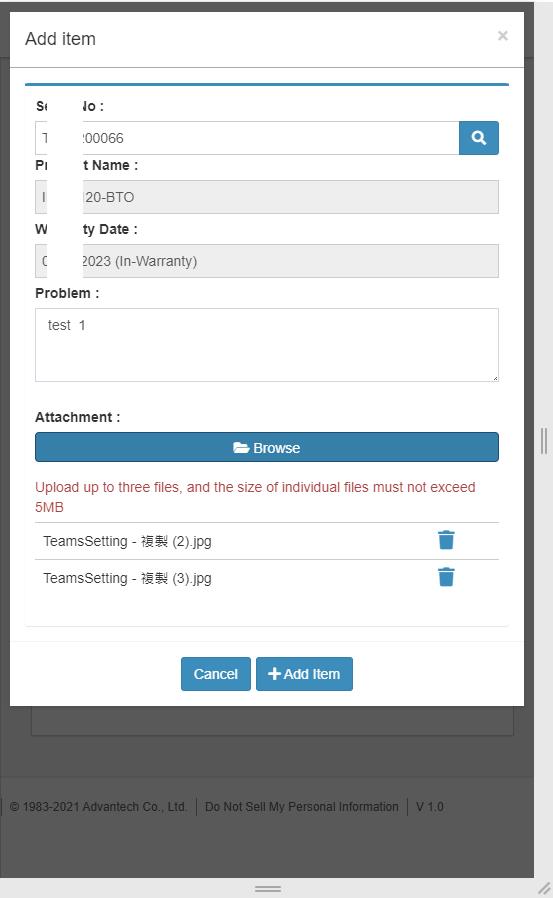Click the Advantech copyright footer text
553x898 pixels.
pyautogui.click(x=98, y=806)
